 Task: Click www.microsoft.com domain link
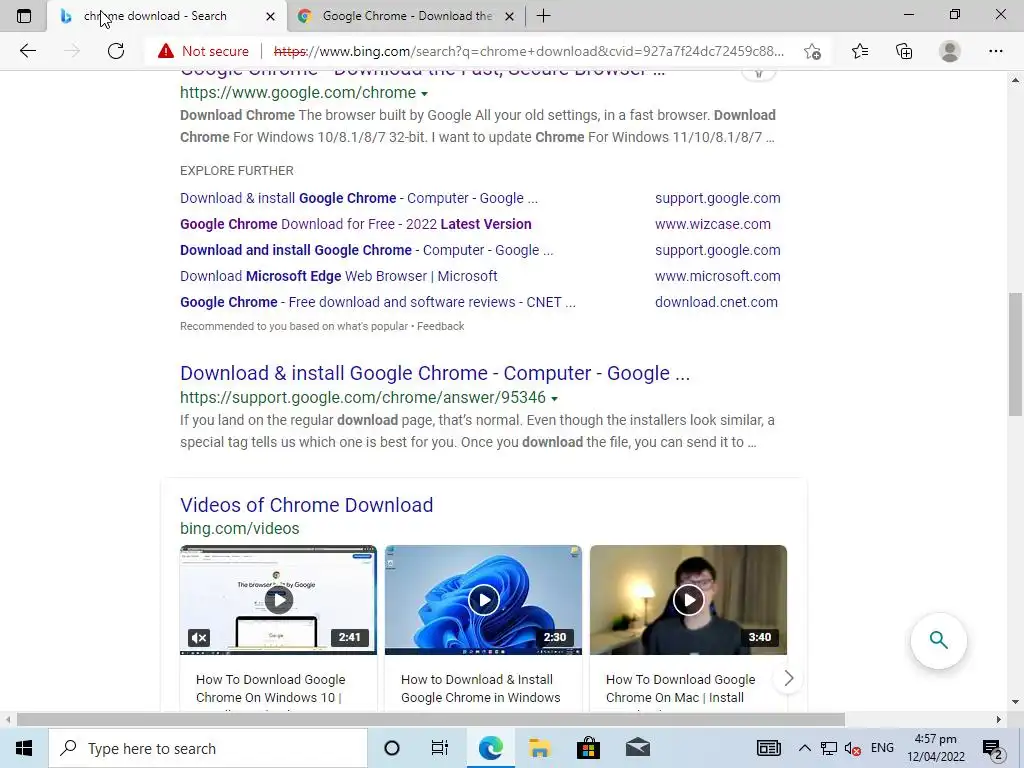pyautogui.click(x=718, y=276)
